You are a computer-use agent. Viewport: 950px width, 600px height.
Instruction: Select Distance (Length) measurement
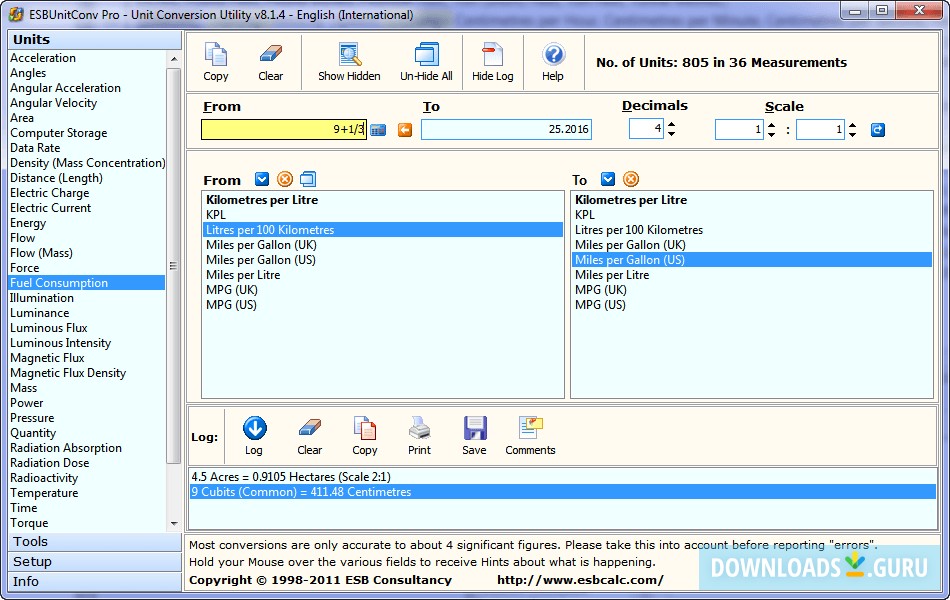click(56, 178)
